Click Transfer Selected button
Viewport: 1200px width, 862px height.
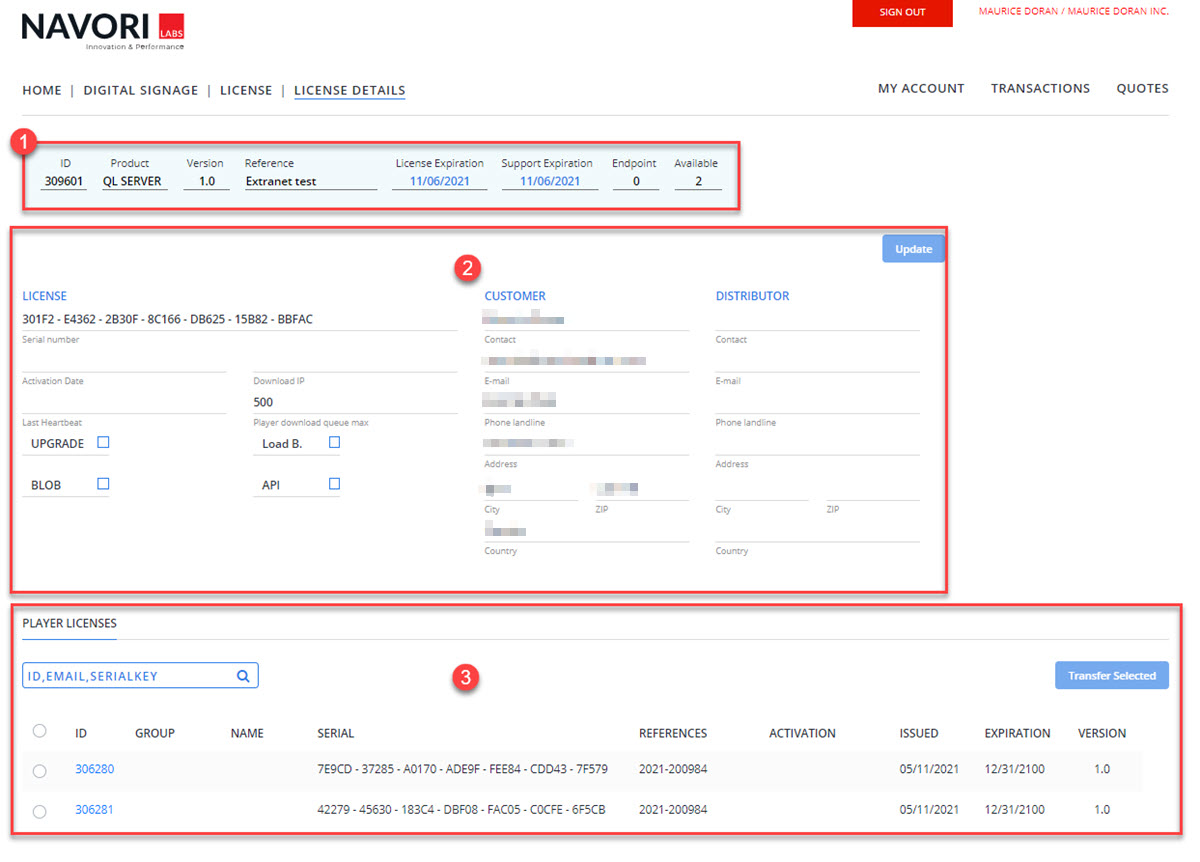1112,676
